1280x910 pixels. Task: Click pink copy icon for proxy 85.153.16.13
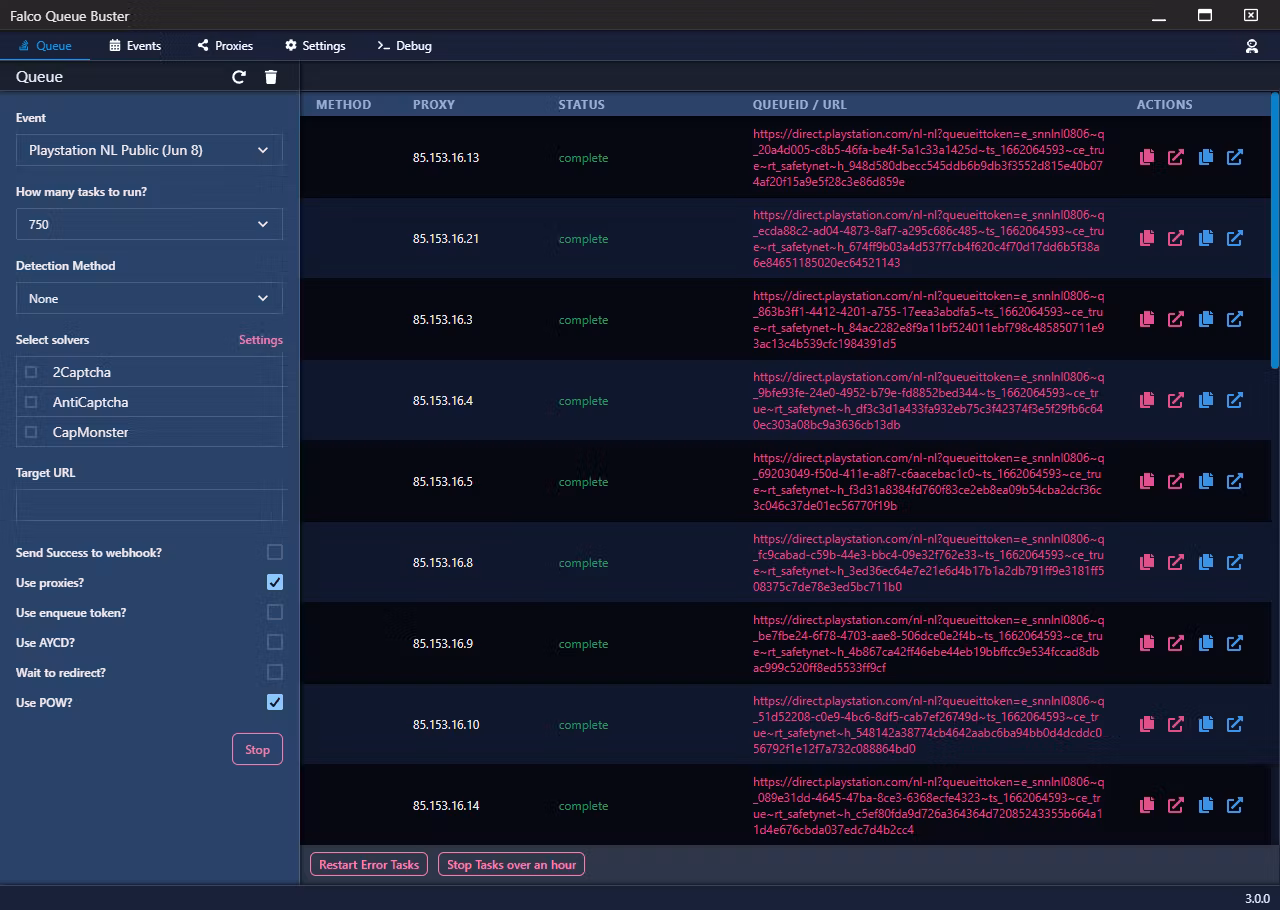[x=1147, y=158]
